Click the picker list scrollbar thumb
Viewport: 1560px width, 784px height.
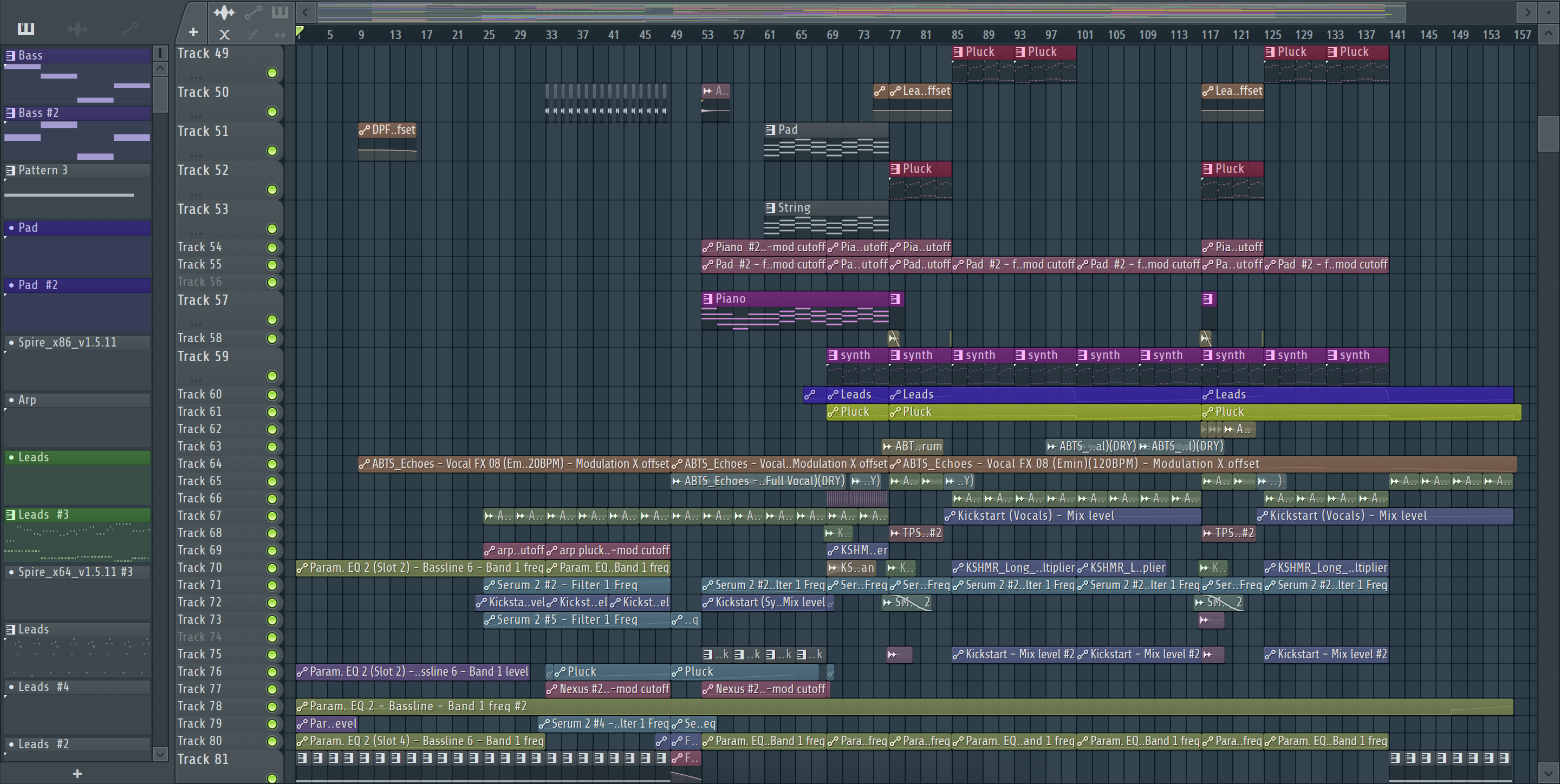160,94
